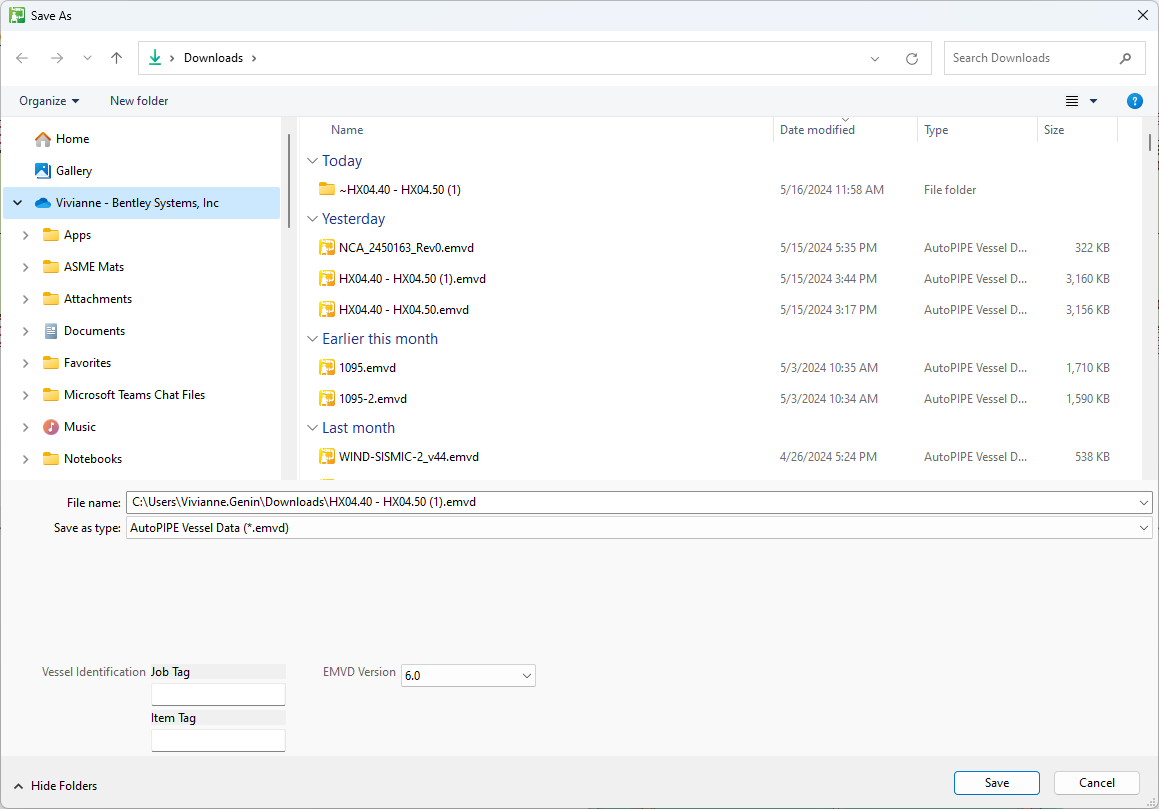This screenshot has height=809, width=1159.
Task: Click the ~HX04.40 - HX04.50 (1) folder icon
Action: pyautogui.click(x=327, y=189)
